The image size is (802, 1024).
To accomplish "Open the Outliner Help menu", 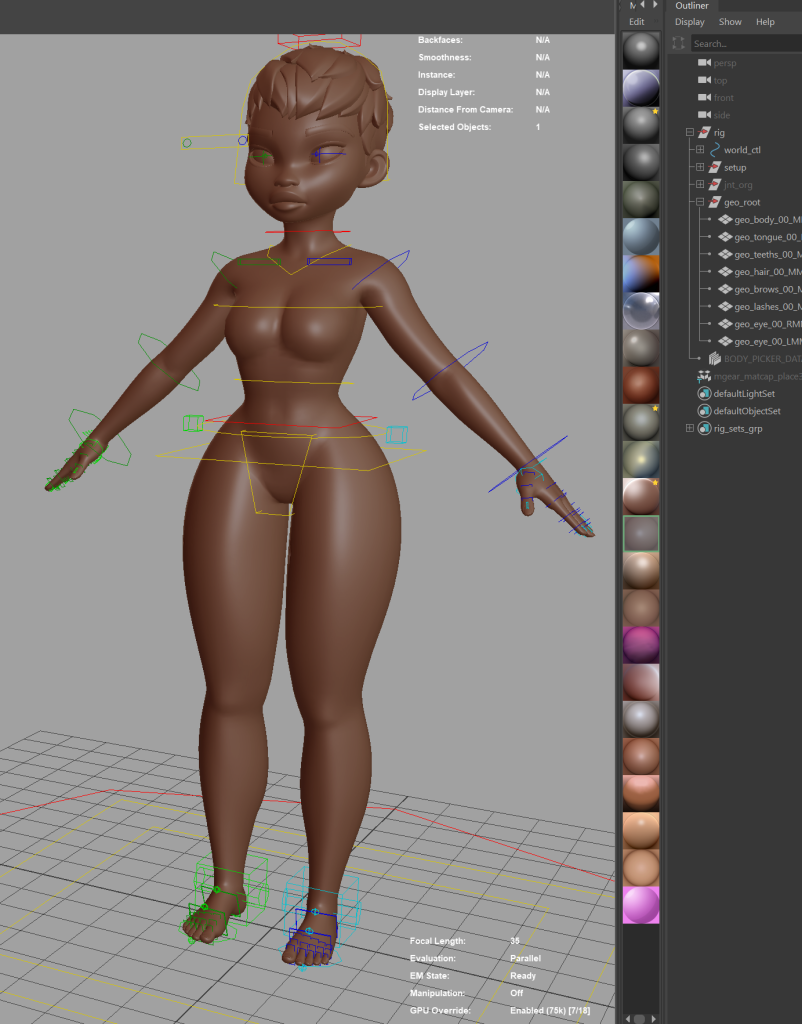I will 765,22.
